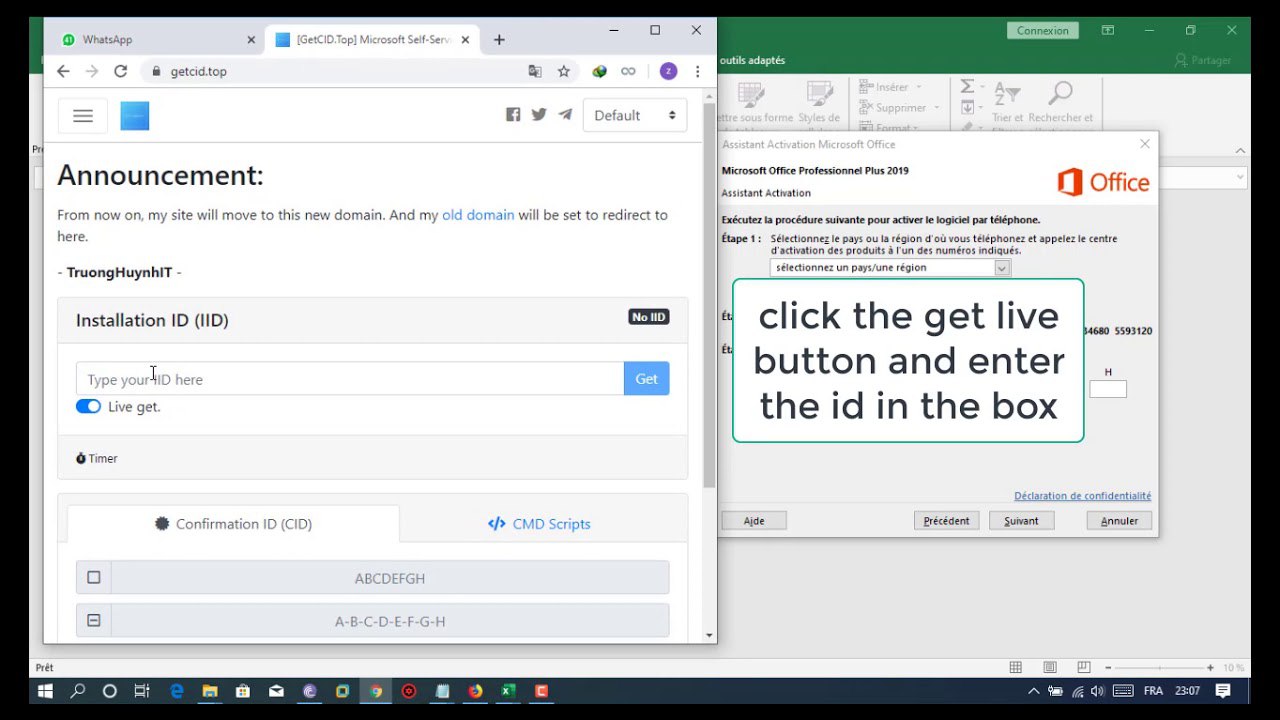Click the Connexion button in Excel
The height and width of the screenshot is (720, 1280).
point(1043,31)
